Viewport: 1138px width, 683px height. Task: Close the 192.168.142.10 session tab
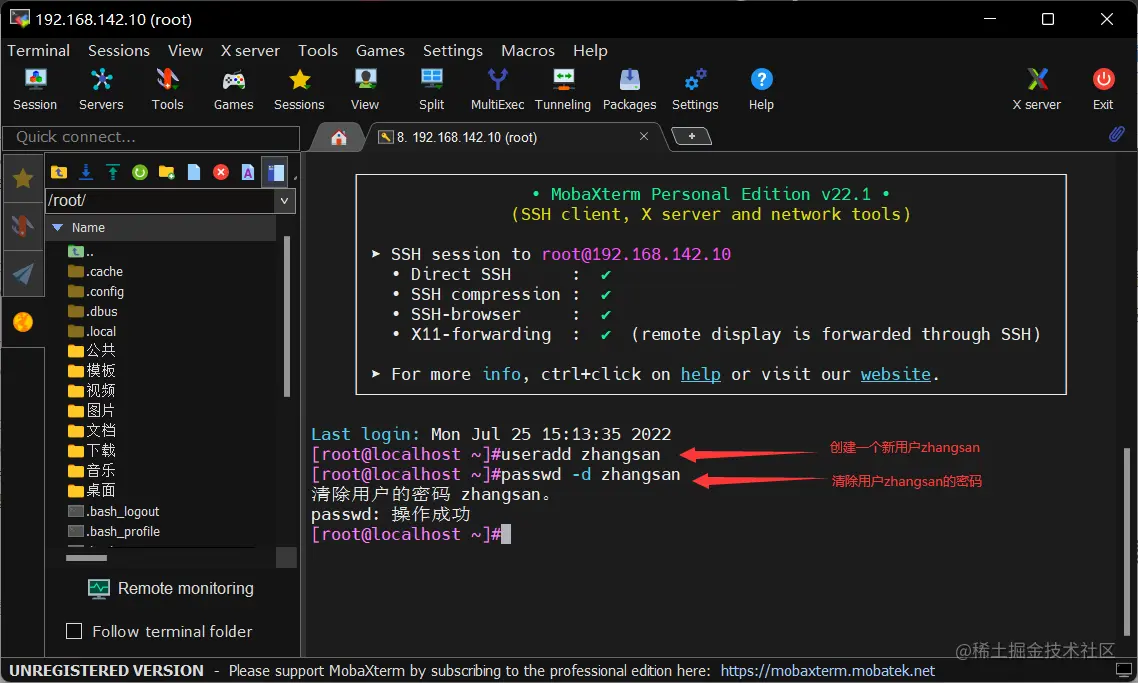[x=644, y=136]
